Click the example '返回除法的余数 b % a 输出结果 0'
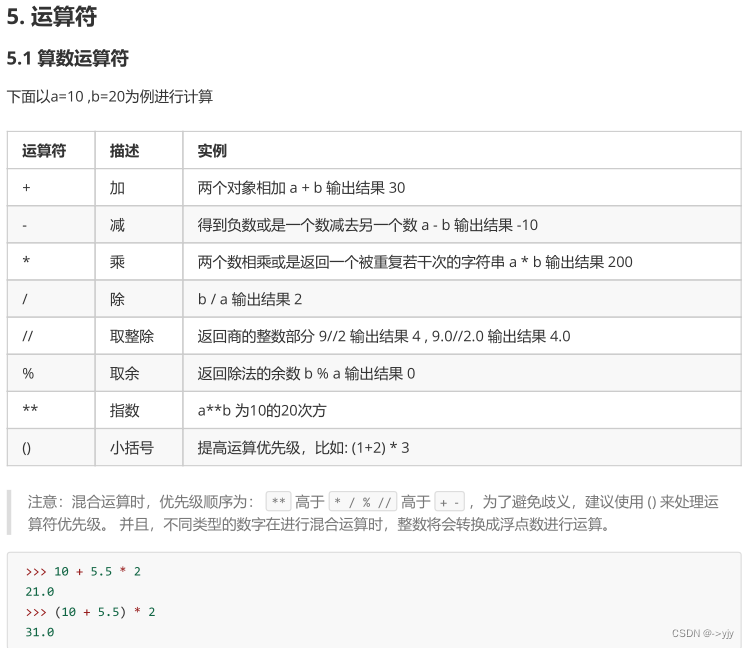This screenshot has width=749, height=648. click(x=306, y=373)
